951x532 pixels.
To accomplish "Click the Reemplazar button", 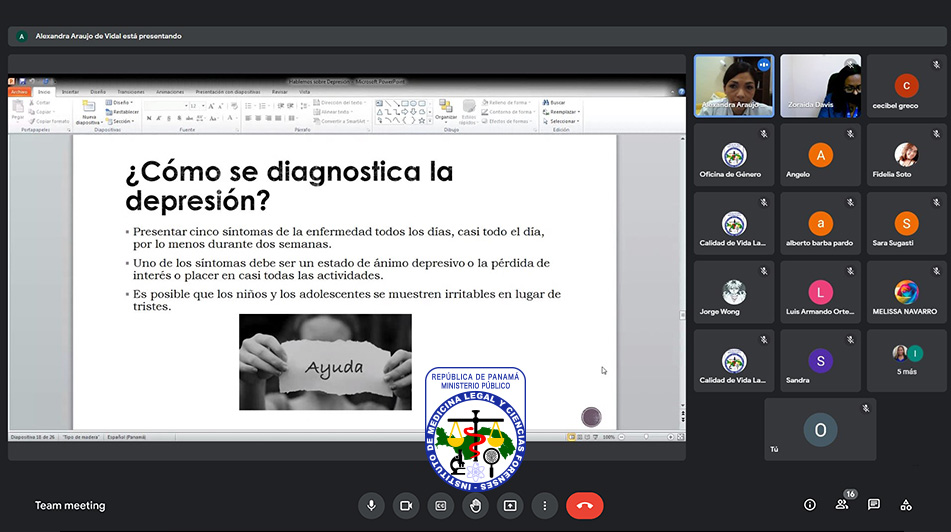I will [561, 112].
